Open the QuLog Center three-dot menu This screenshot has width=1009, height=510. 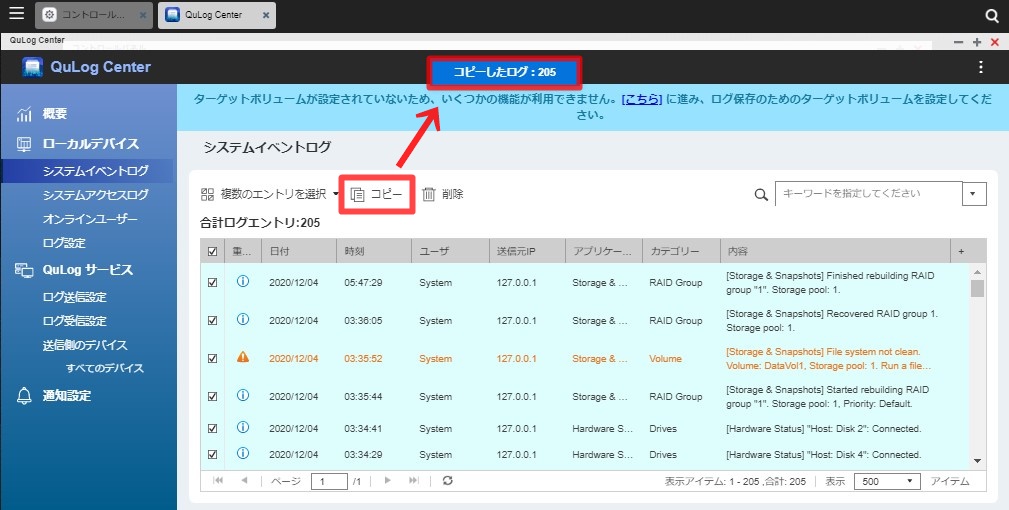click(980, 68)
